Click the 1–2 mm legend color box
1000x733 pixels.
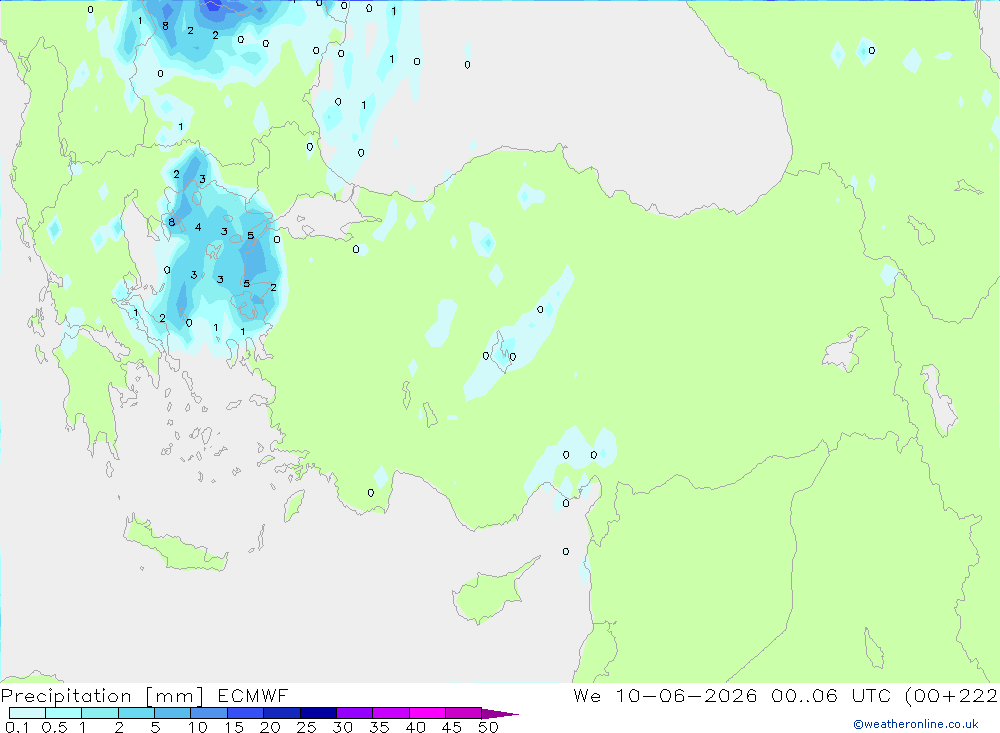point(99,713)
